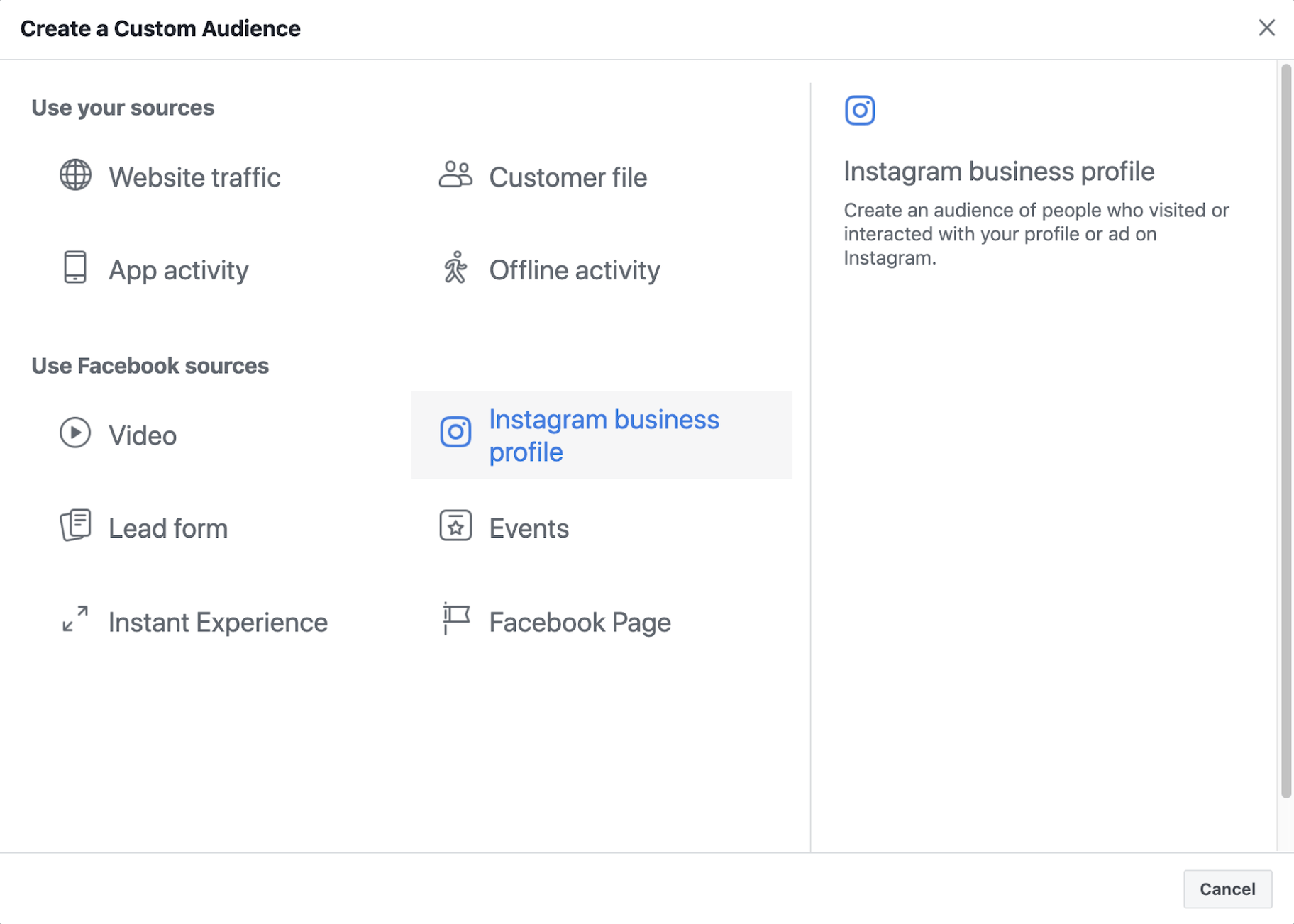
Task: Choose the Instant Experience text label
Action: pyautogui.click(x=218, y=623)
